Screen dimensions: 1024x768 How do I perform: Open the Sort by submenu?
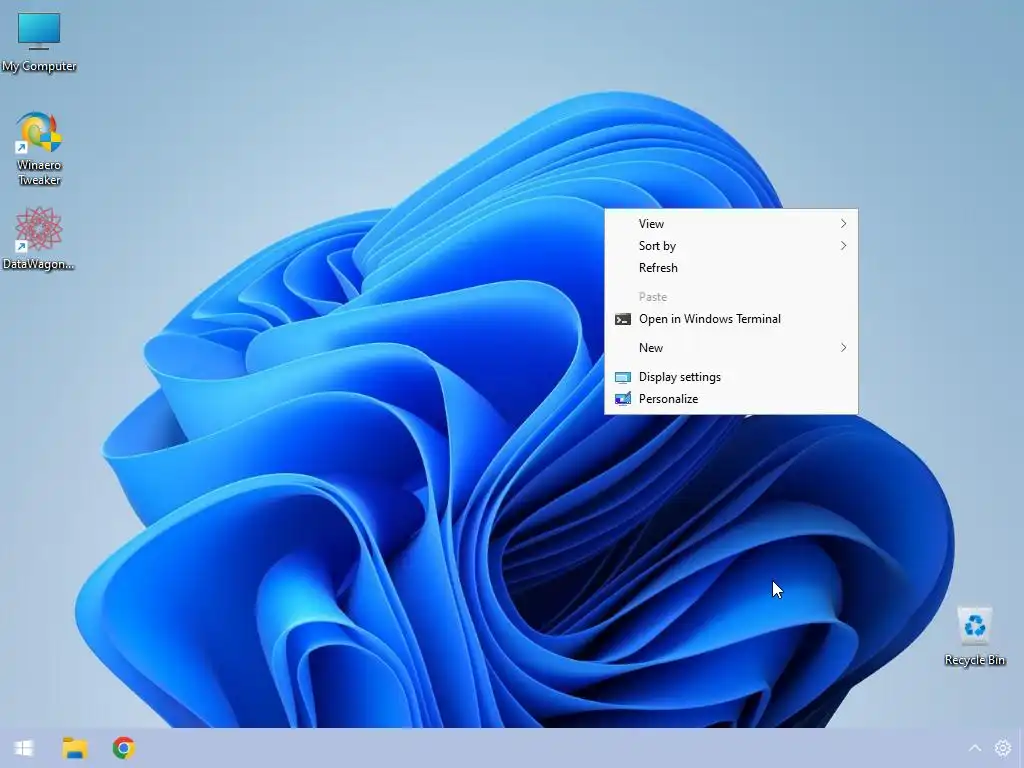tap(731, 246)
